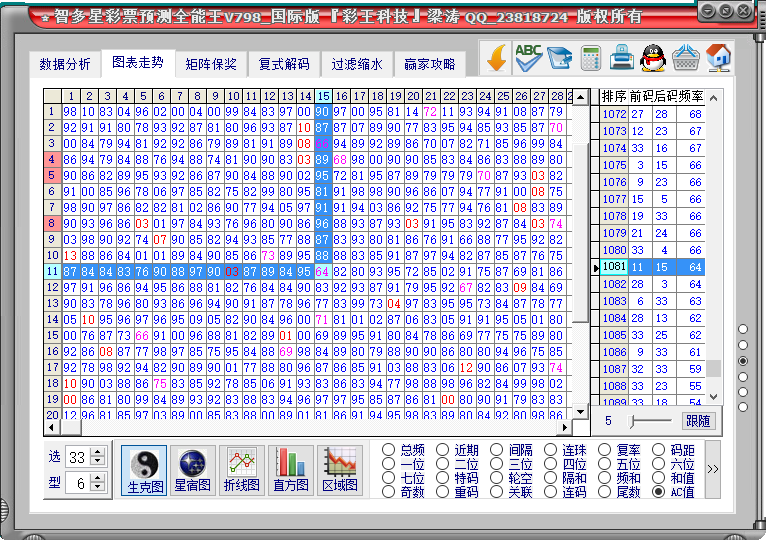This screenshot has height=543, width=769.
Task: Click the 前码 column header
Action: (x=641, y=97)
